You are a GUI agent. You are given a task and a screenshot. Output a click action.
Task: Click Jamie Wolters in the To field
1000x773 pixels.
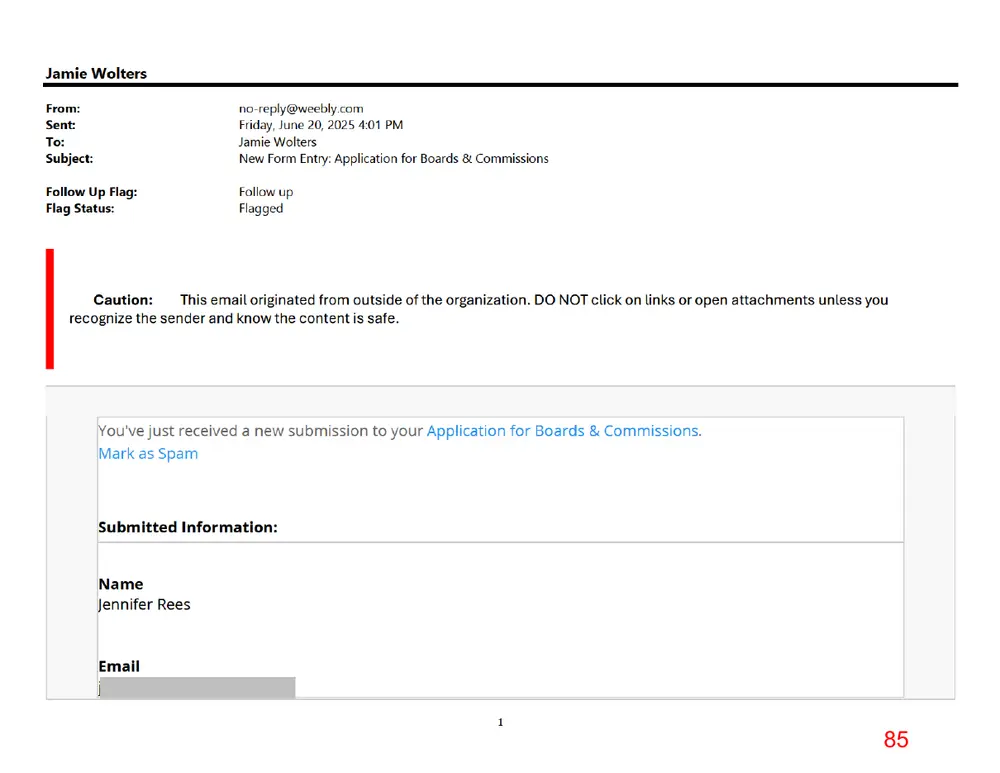point(277,142)
